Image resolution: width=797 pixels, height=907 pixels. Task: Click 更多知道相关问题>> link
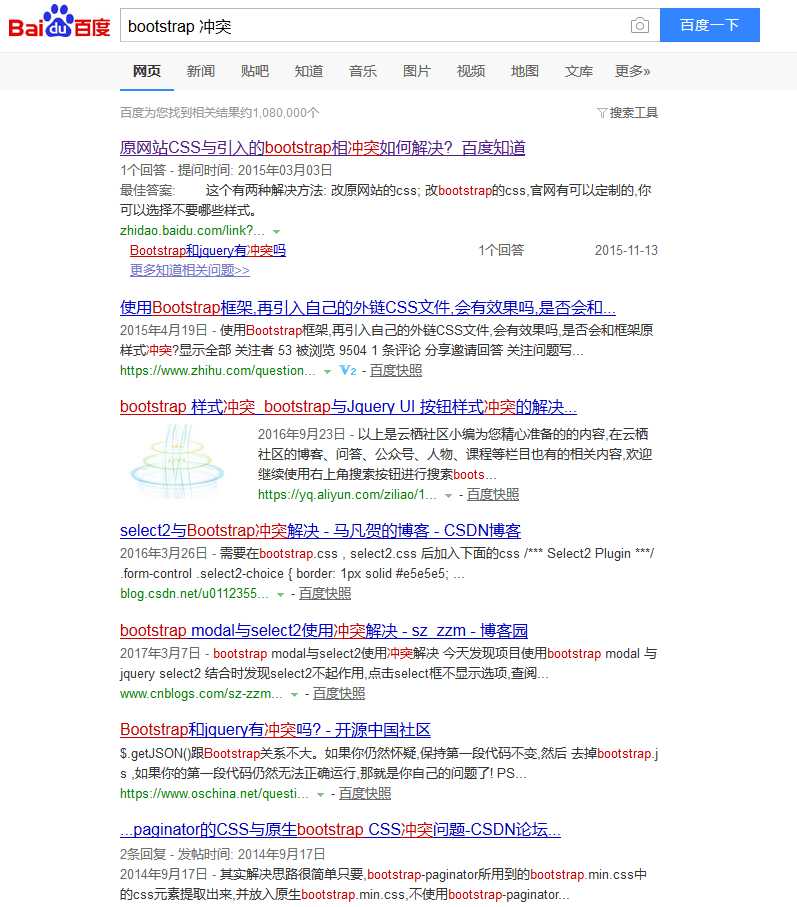tap(190, 270)
